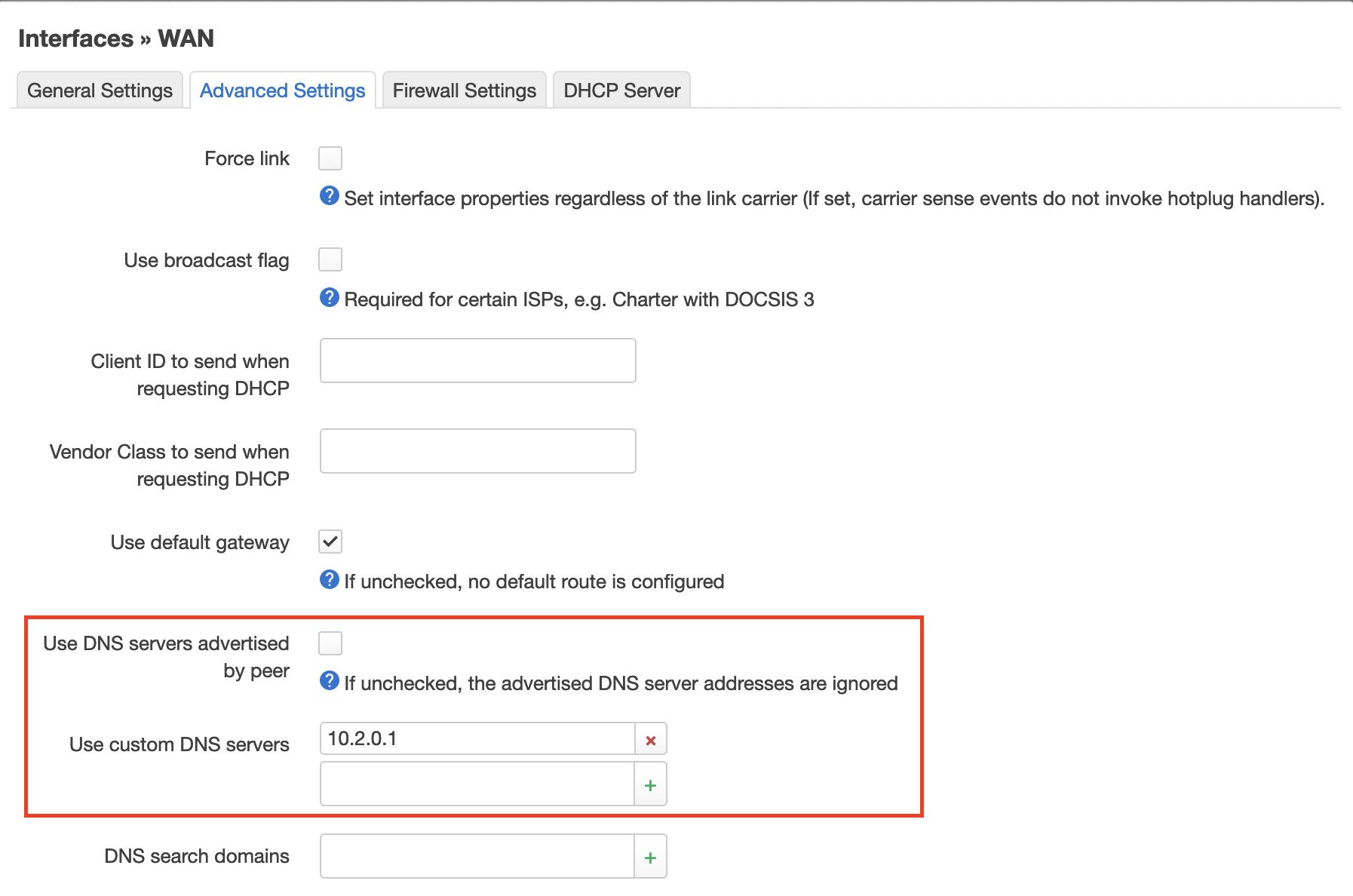Focus the Client ID DHCP input field
The width and height of the screenshot is (1353, 896).
tap(477, 361)
